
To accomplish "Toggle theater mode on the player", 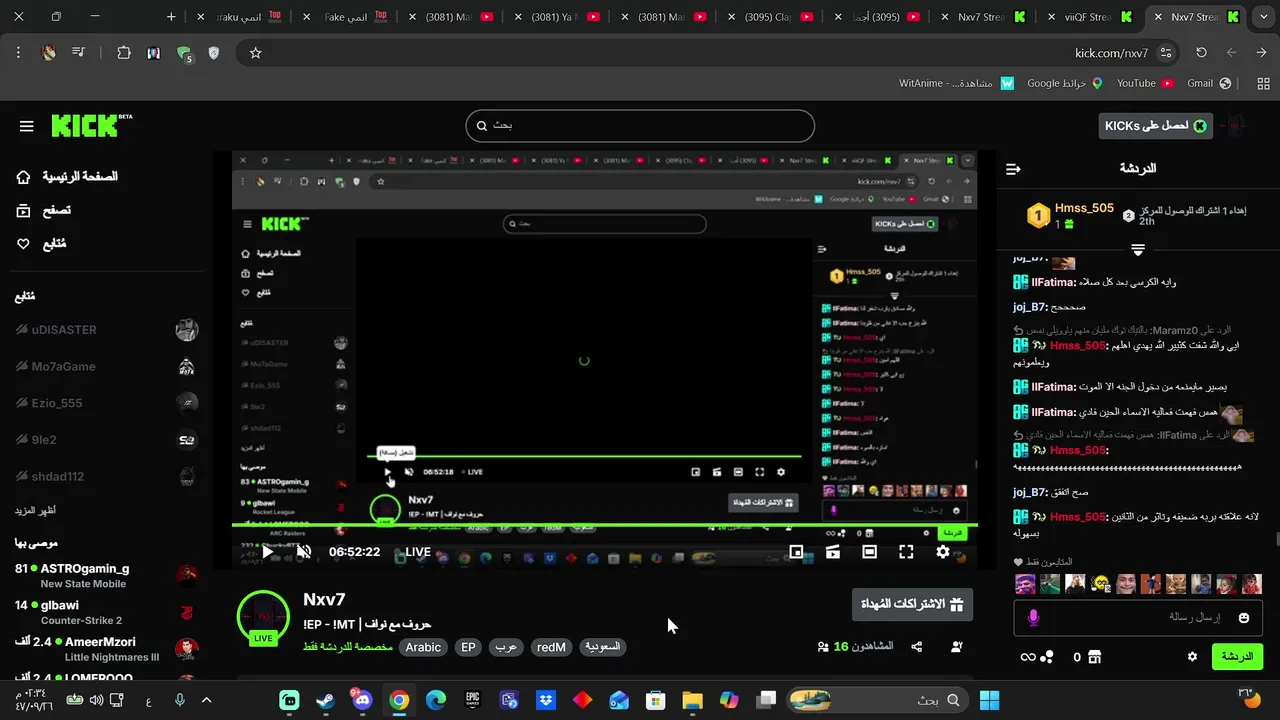I will [869, 552].
